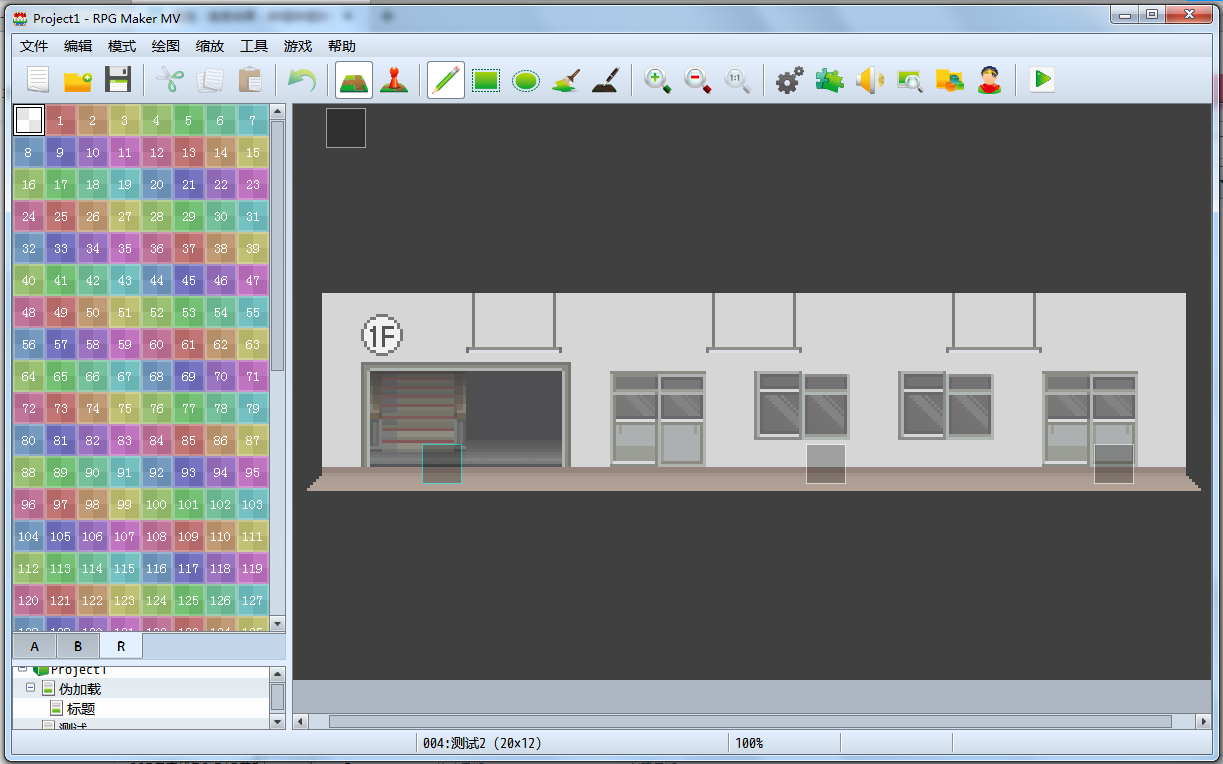
Task: Switch to the R region tab
Action: [x=121, y=646]
